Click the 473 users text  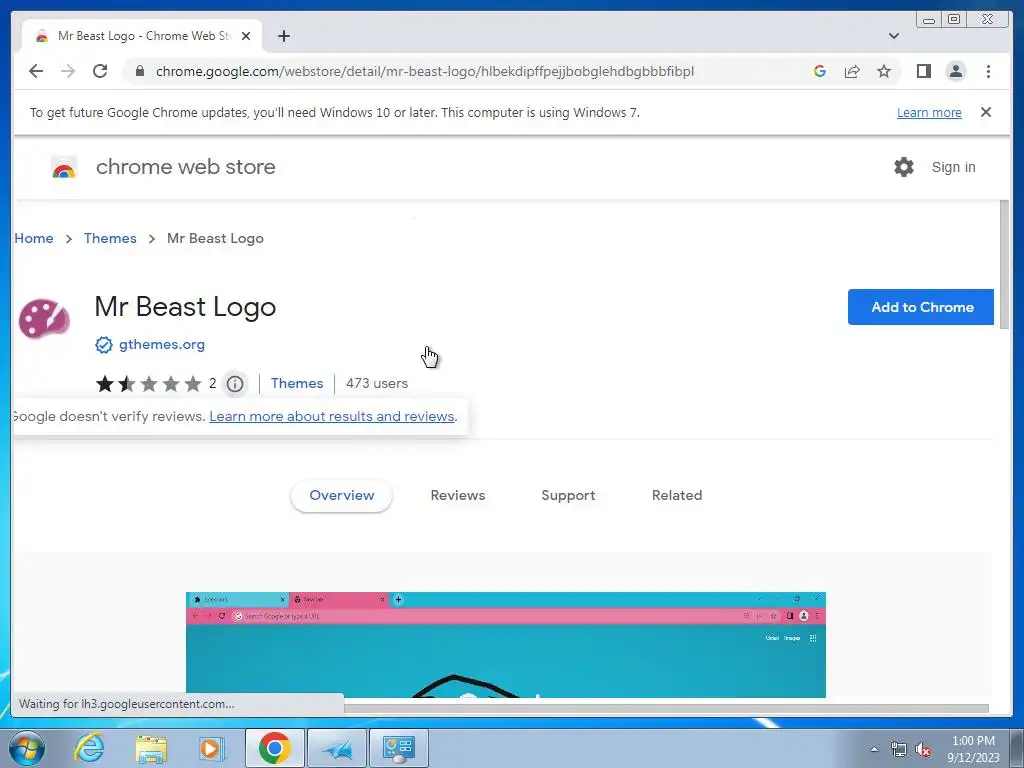377,383
